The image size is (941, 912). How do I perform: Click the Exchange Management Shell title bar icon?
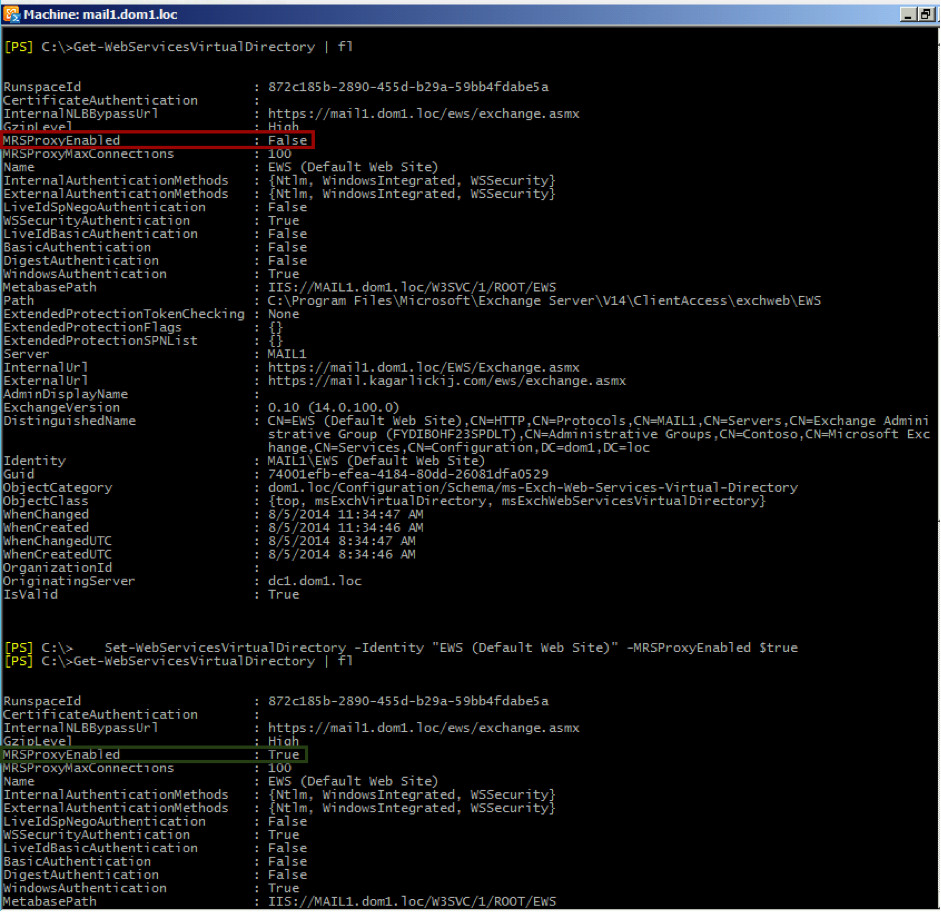pos(11,14)
